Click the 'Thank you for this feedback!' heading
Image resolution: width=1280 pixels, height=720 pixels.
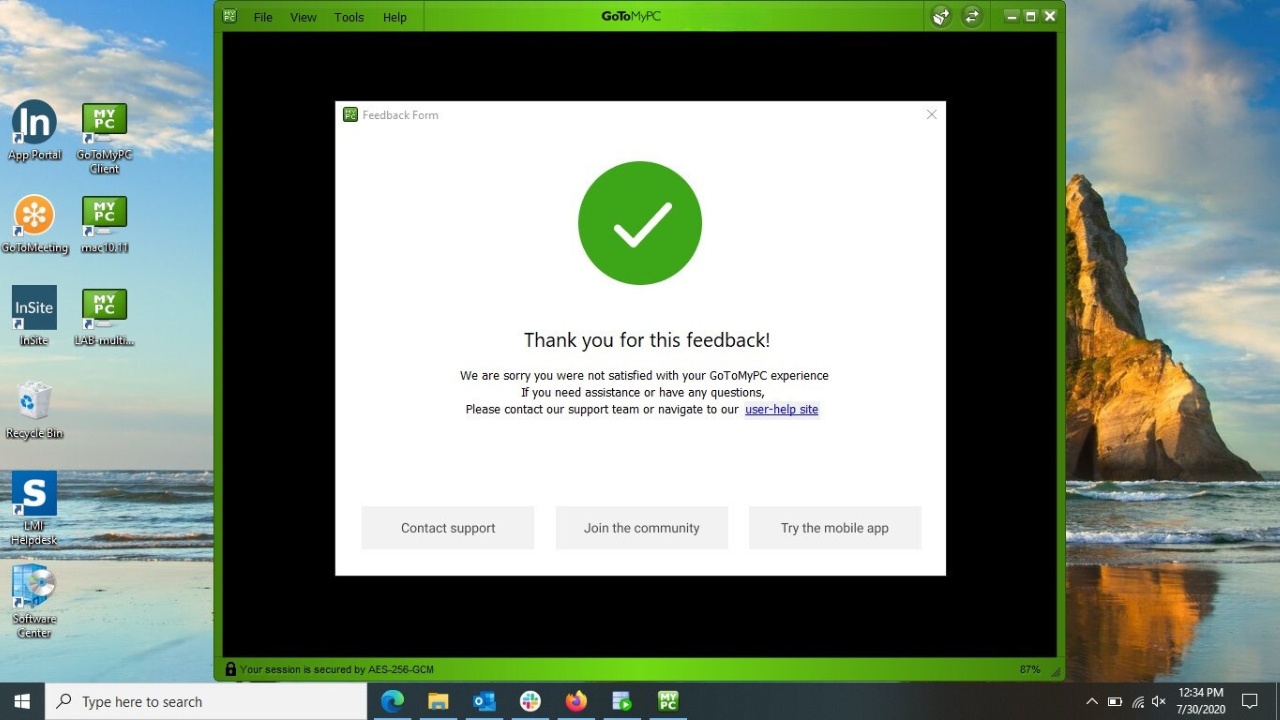647,340
